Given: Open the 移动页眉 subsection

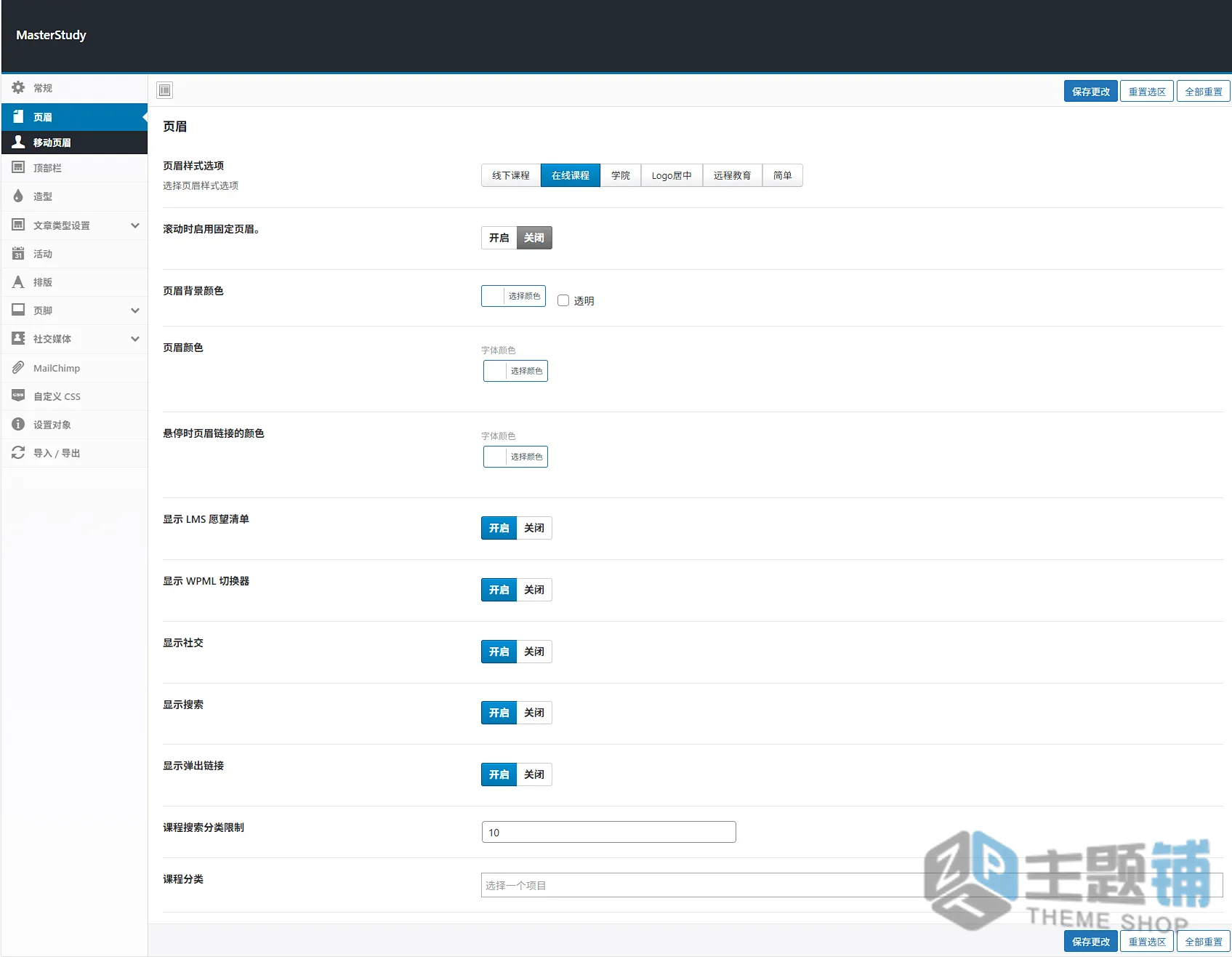Looking at the screenshot, I should [x=74, y=143].
